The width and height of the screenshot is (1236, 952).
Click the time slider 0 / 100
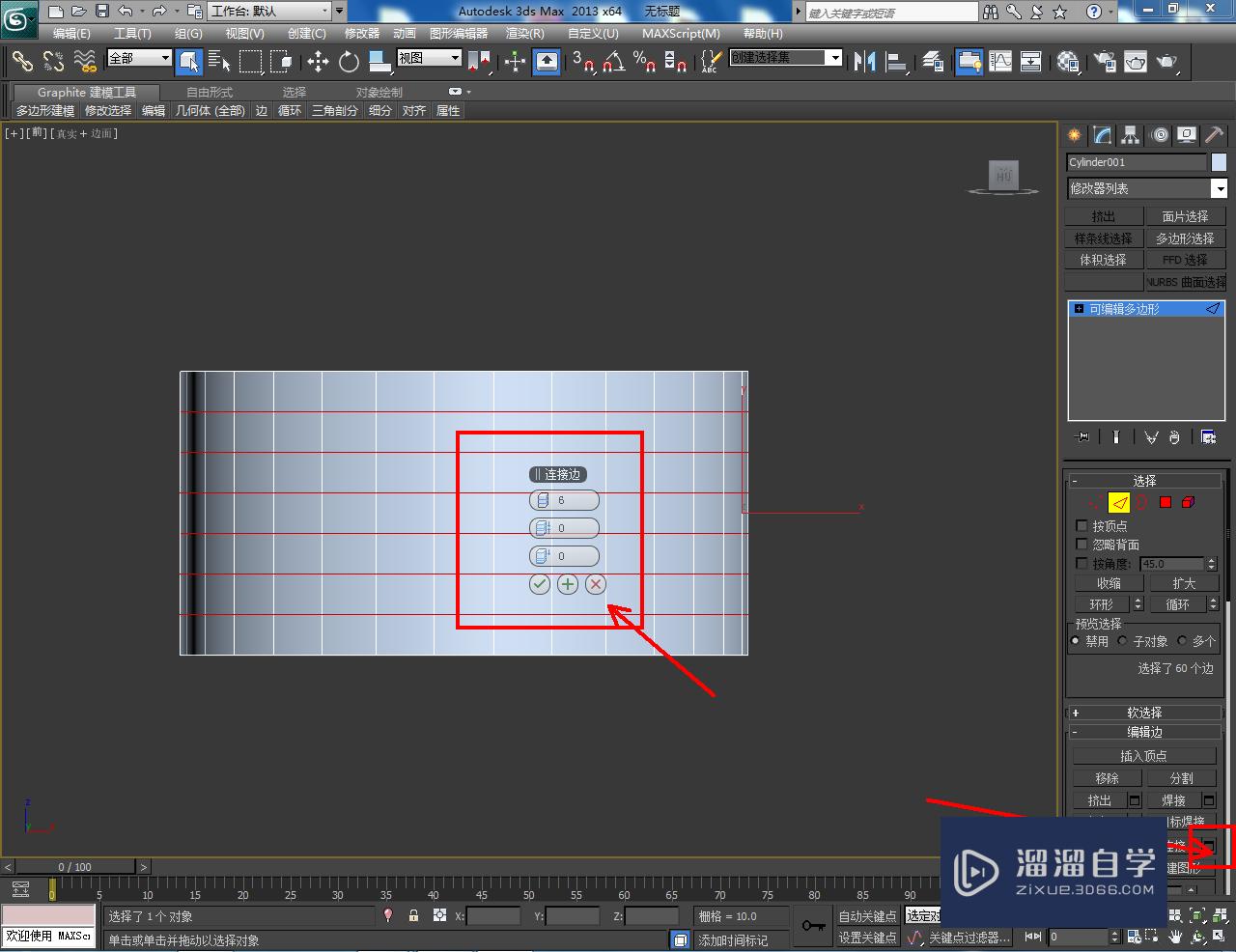[x=75, y=866]
